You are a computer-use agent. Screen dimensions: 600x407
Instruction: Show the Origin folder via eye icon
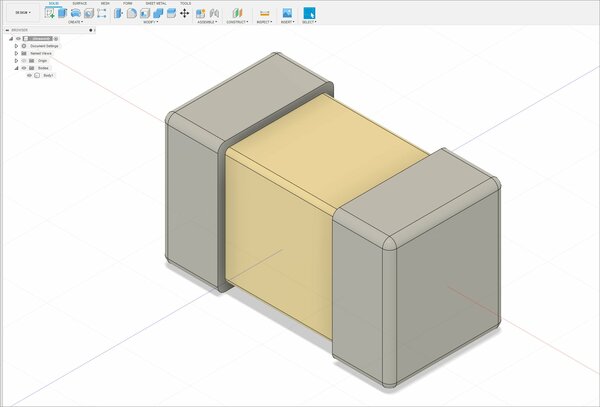tap(24, 61)
